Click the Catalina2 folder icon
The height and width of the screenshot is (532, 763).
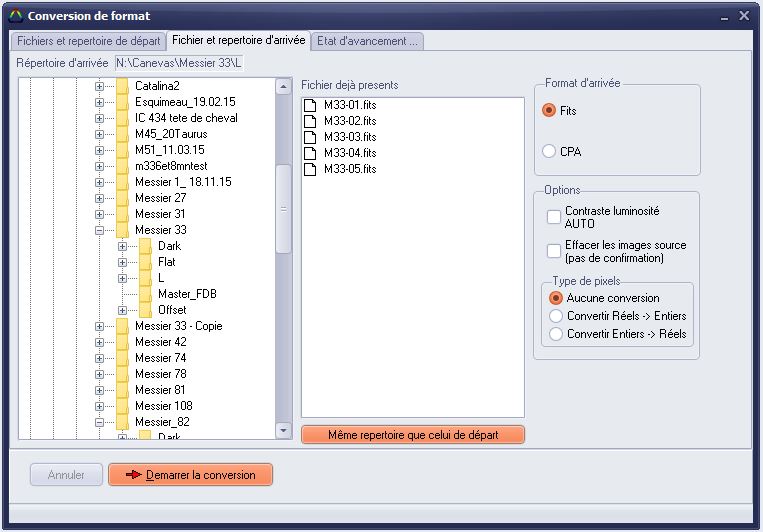tap(122, 86)
